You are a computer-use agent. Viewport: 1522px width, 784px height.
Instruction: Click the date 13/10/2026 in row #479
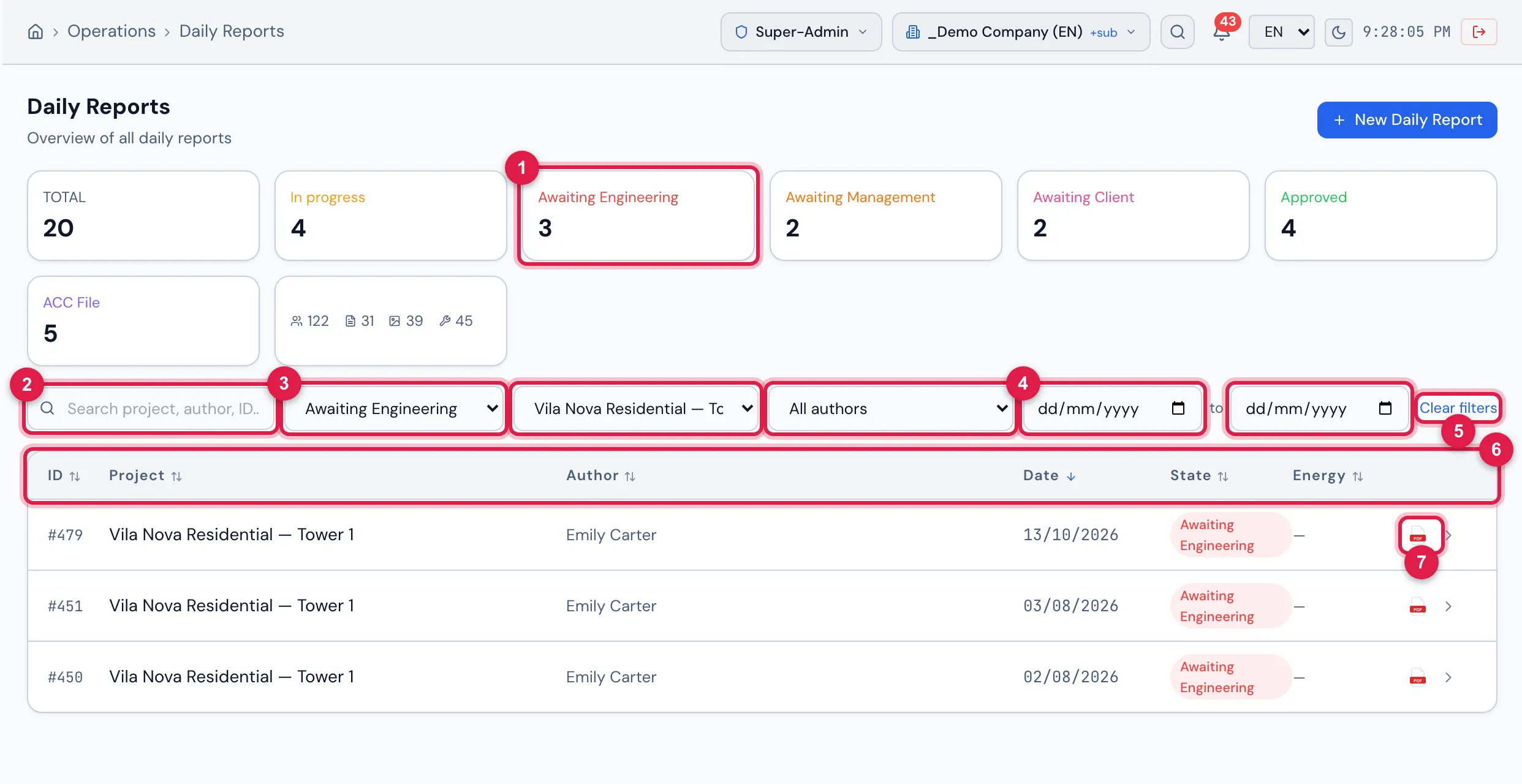point(1071,535)
